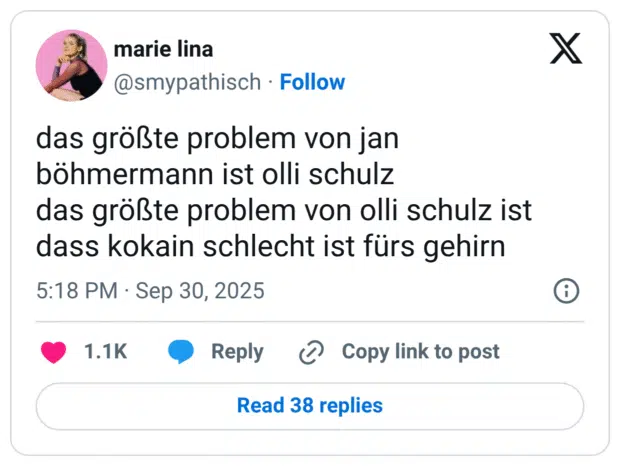
Task: Click the blue reply speech bubble icon
Action: (x=181, y=352)
